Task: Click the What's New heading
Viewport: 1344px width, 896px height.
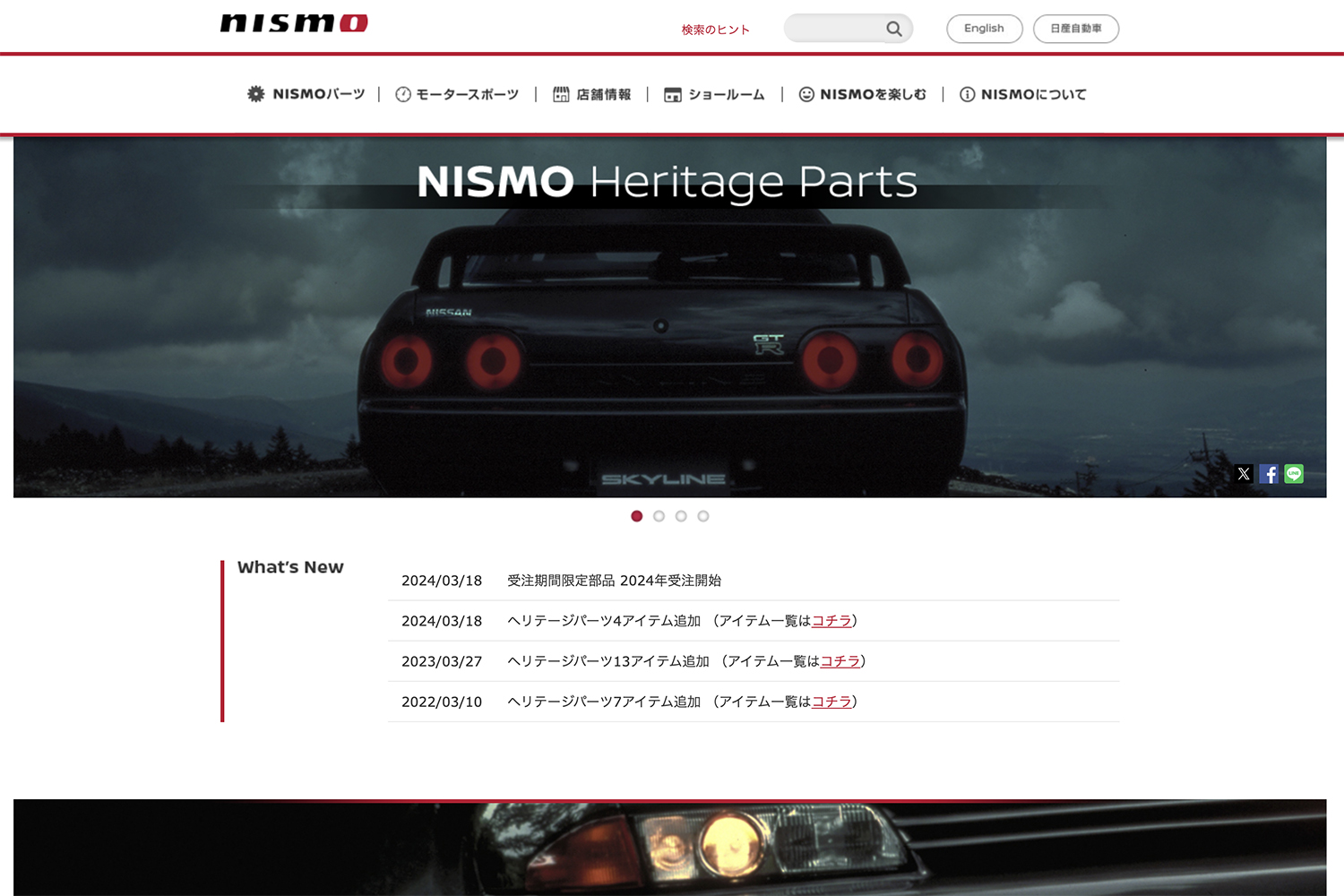Action: tap(290, 567)
